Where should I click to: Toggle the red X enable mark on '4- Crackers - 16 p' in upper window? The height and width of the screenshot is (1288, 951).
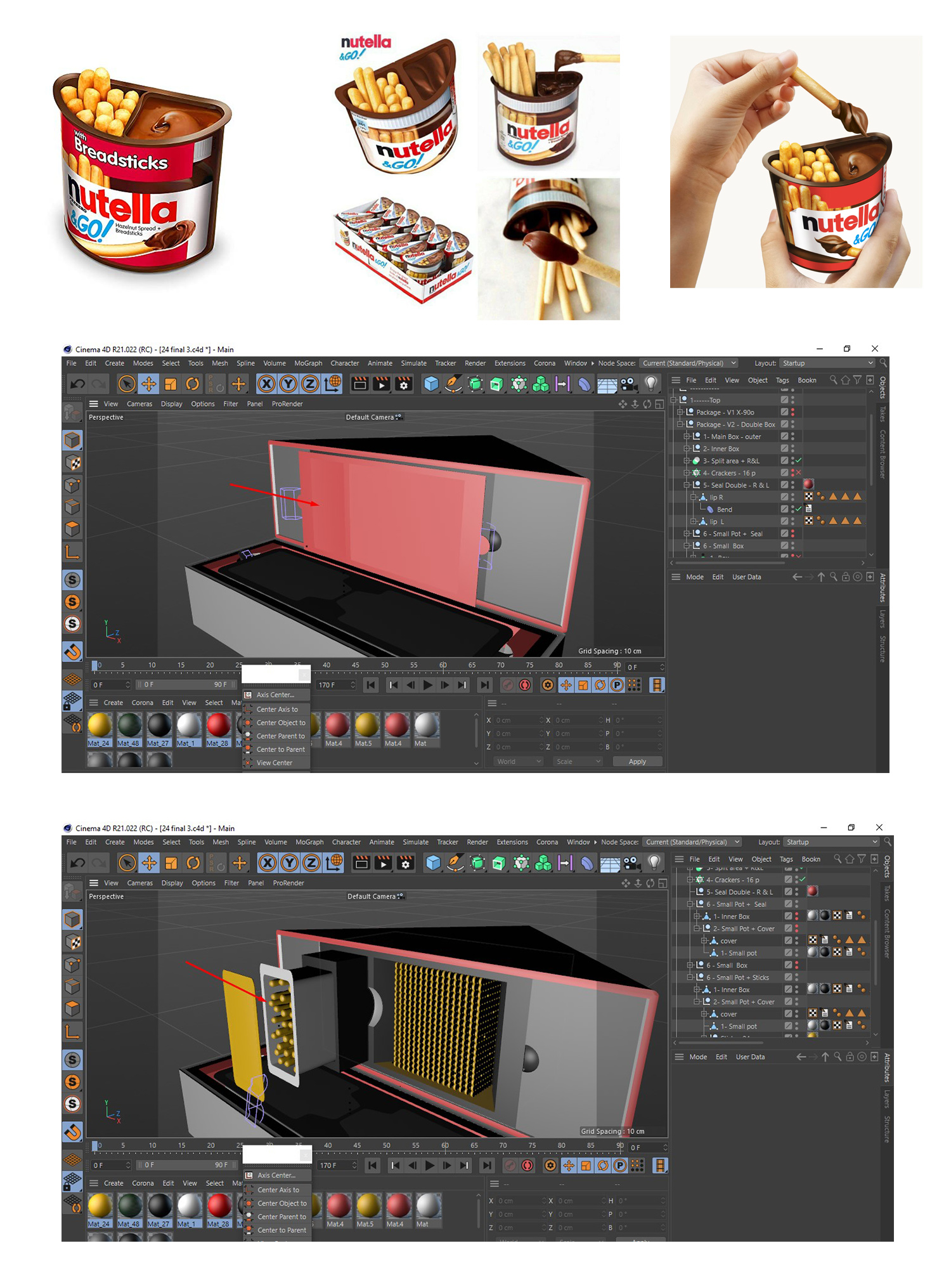click(x=798, y=473)
